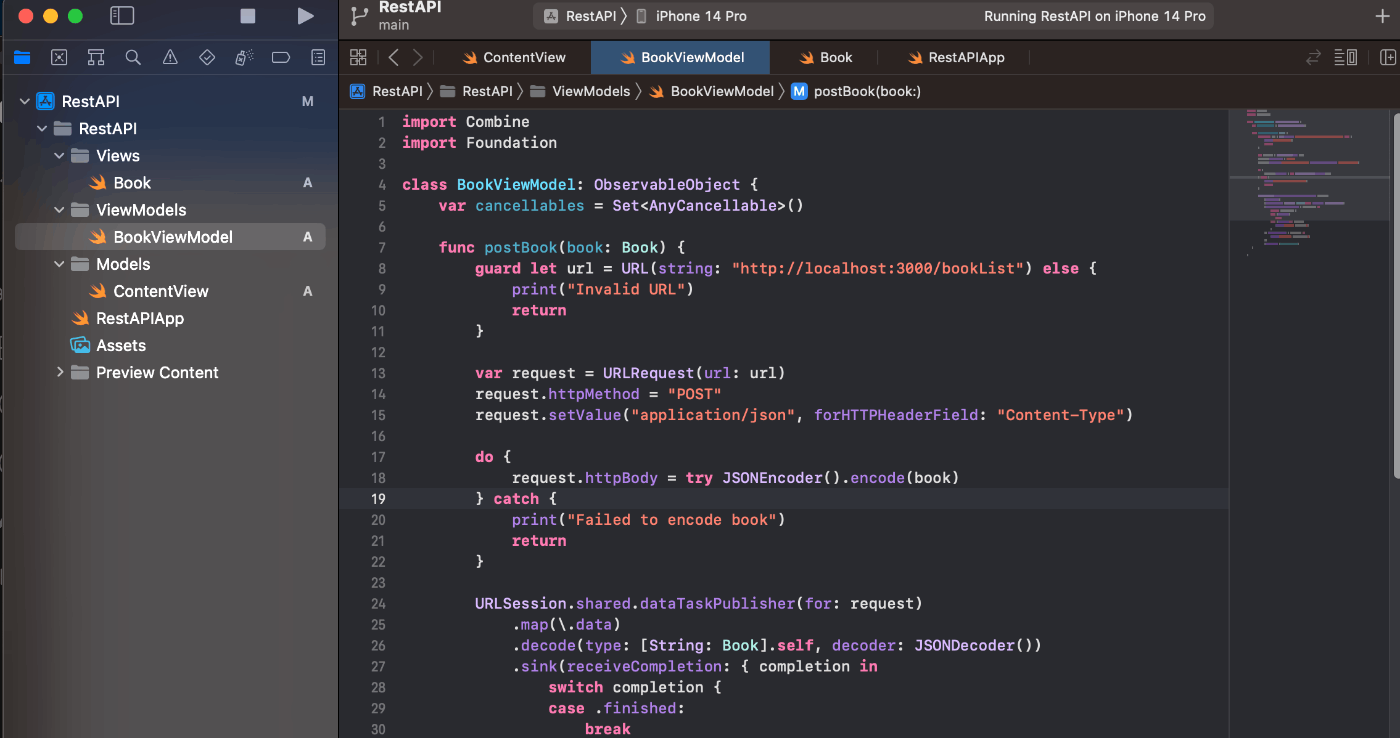Screen dimensions: 1400x738
Task: Open the Issue navigator warning icon
Action: [170, 57]
